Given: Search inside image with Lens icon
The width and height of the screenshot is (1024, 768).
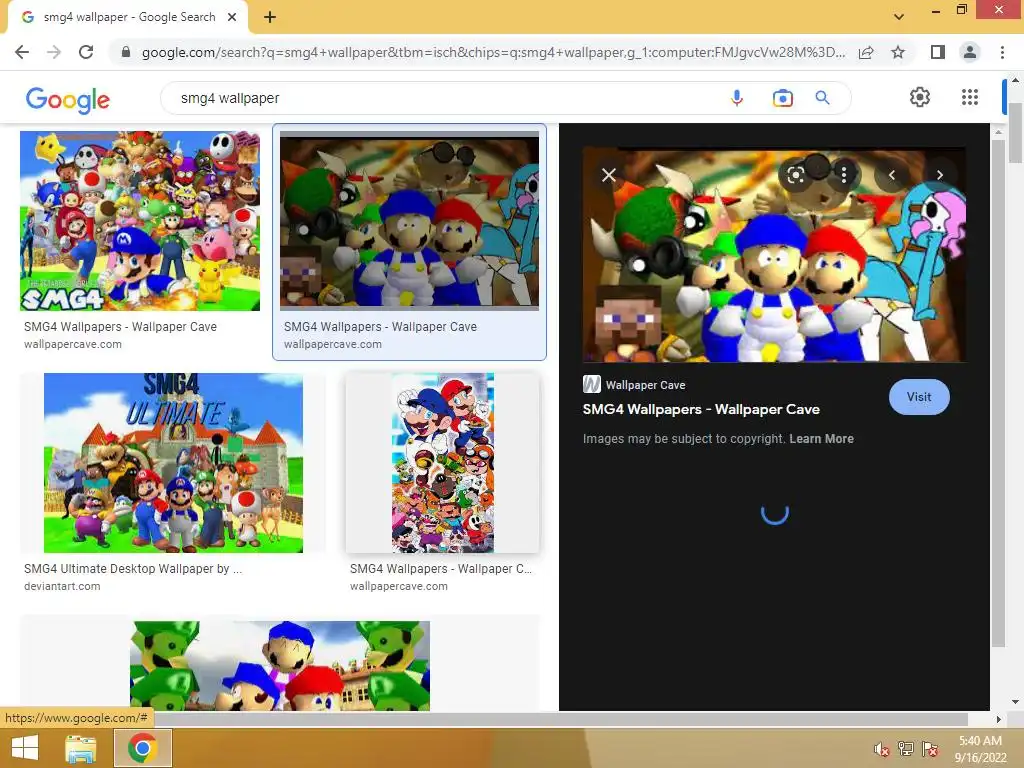Looking at the screenshot, I should pyautogui.click(x=795, y=175).
